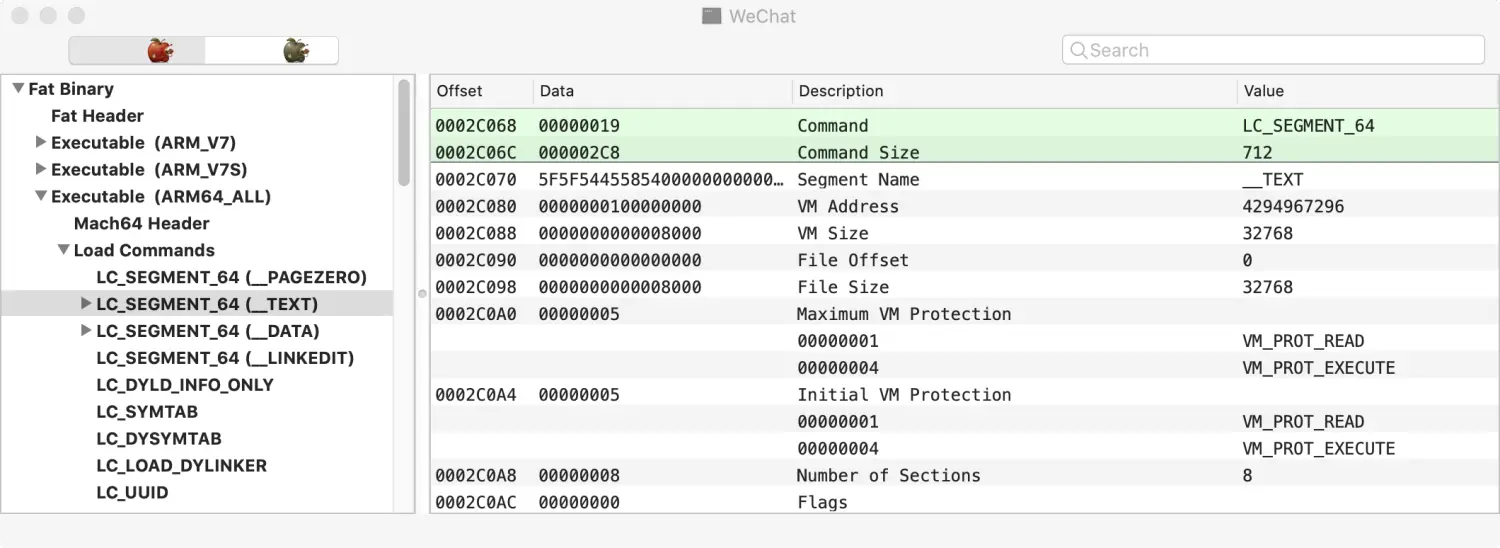Select the LC_SYMTAB load command
The height and width of the screenshot is (548, 1500).
point(147,412)
